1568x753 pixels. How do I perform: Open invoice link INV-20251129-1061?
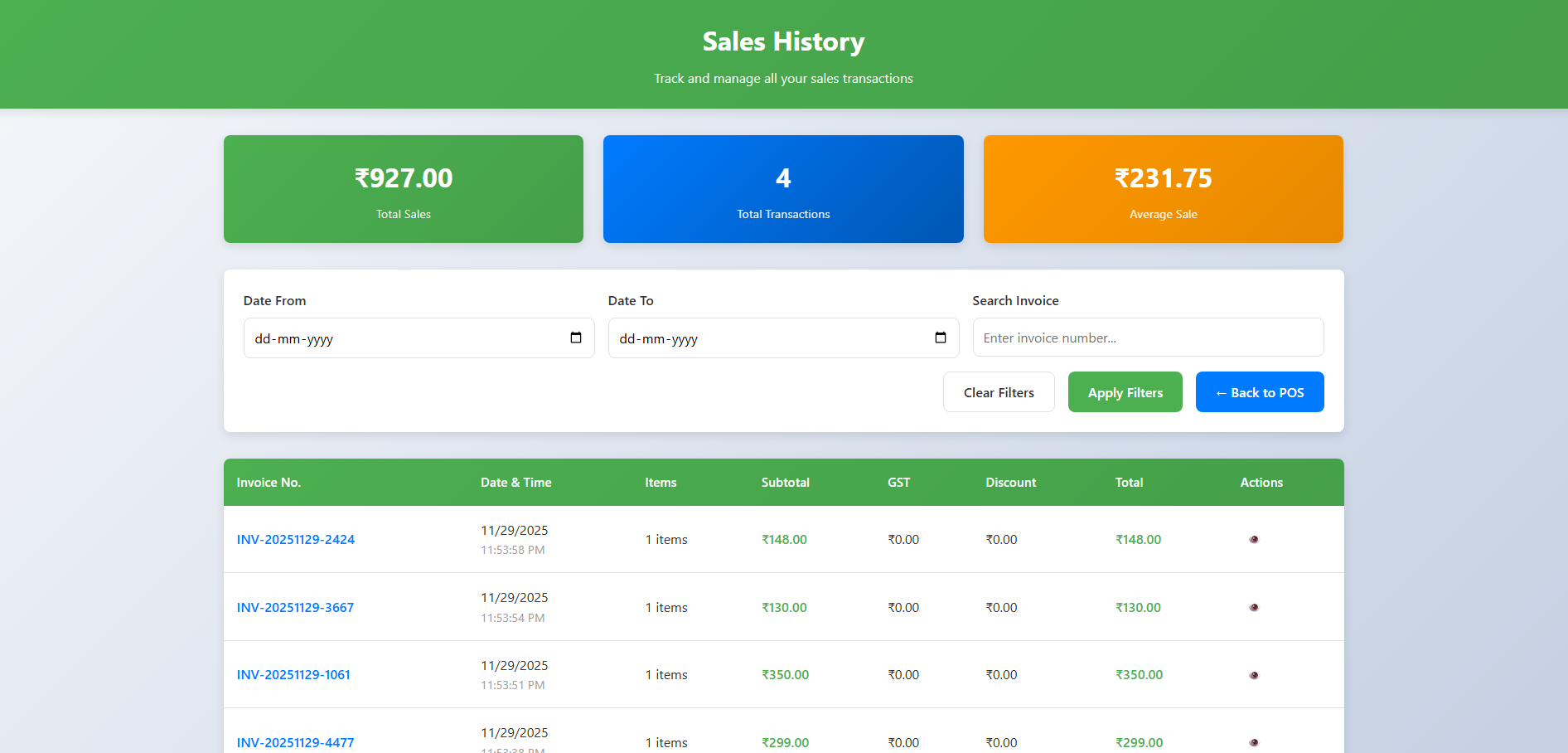(293, 675)
